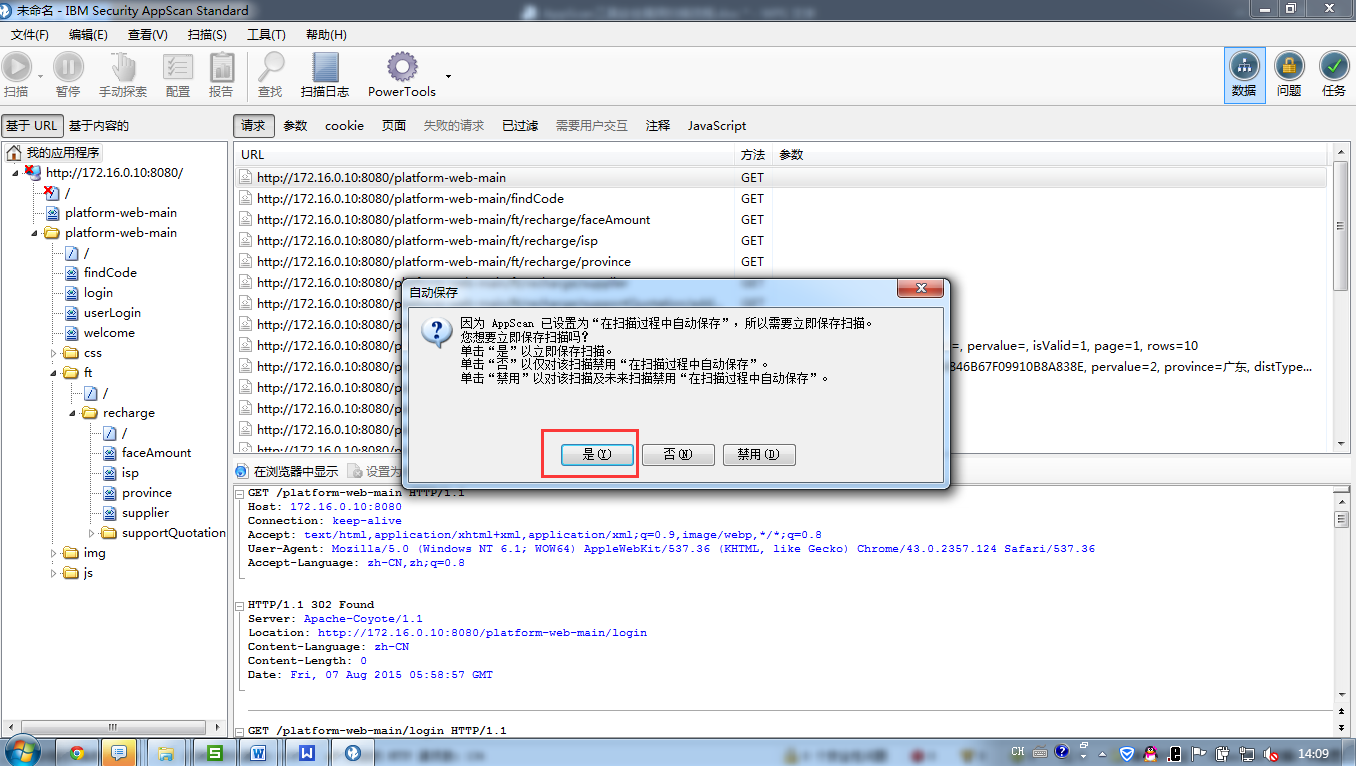Select the ft/recharge/province URL row
The height and width of the screenshot is (766, 1356).
[x=780, y=262]
